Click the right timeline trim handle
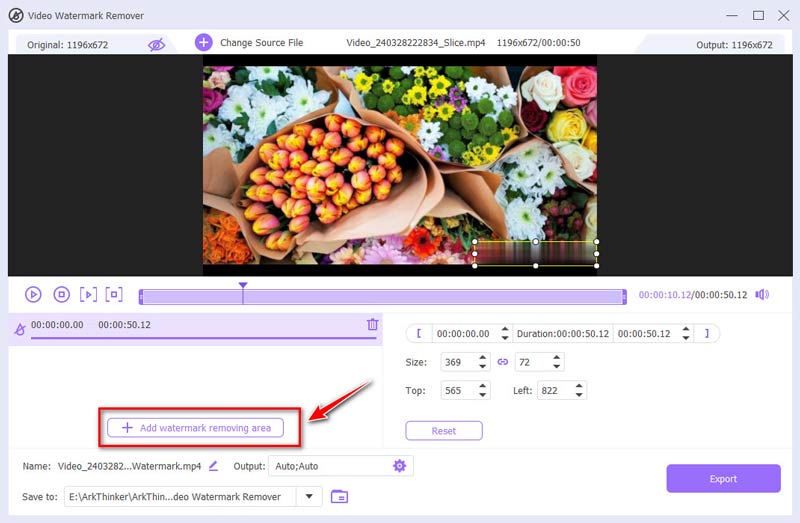Screen dimensions: 800x523 tap(624, 297)
